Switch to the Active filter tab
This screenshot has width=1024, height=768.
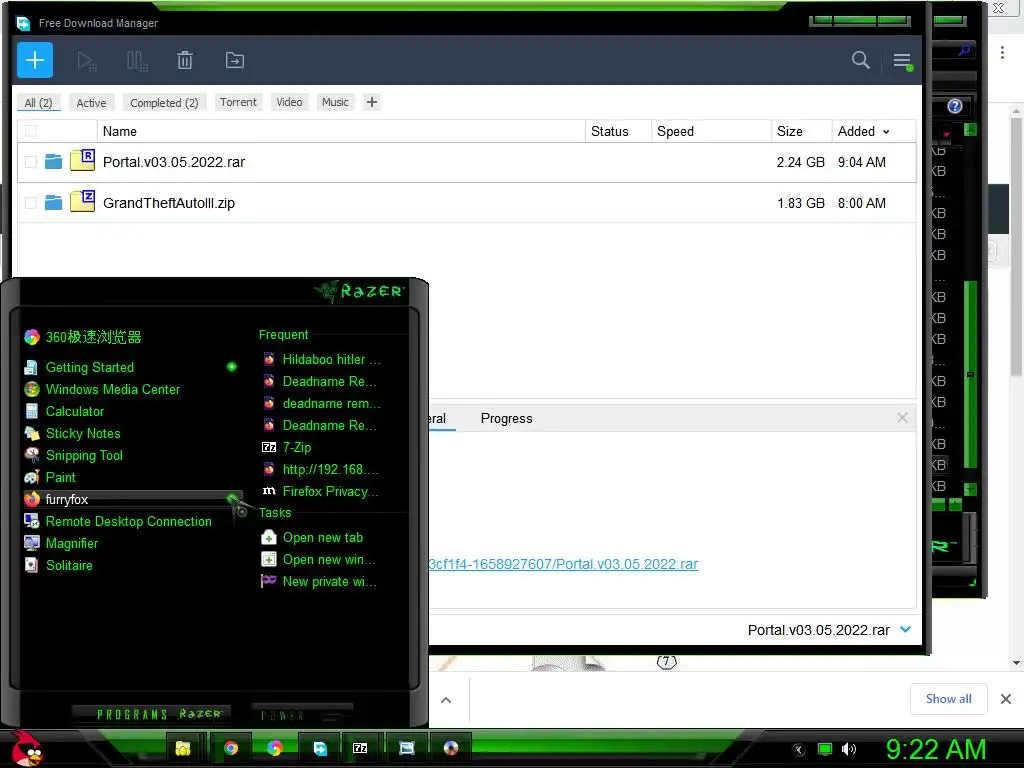click(x=91, y=103)
